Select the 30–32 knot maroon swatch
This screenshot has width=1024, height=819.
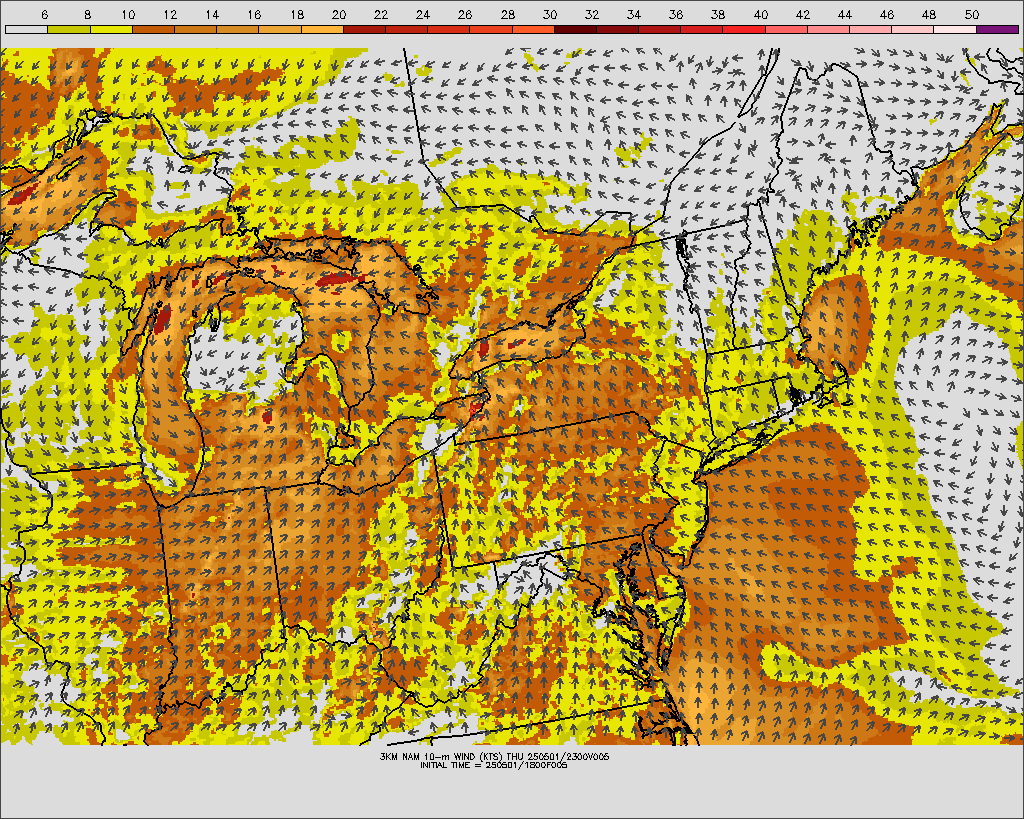575,29
